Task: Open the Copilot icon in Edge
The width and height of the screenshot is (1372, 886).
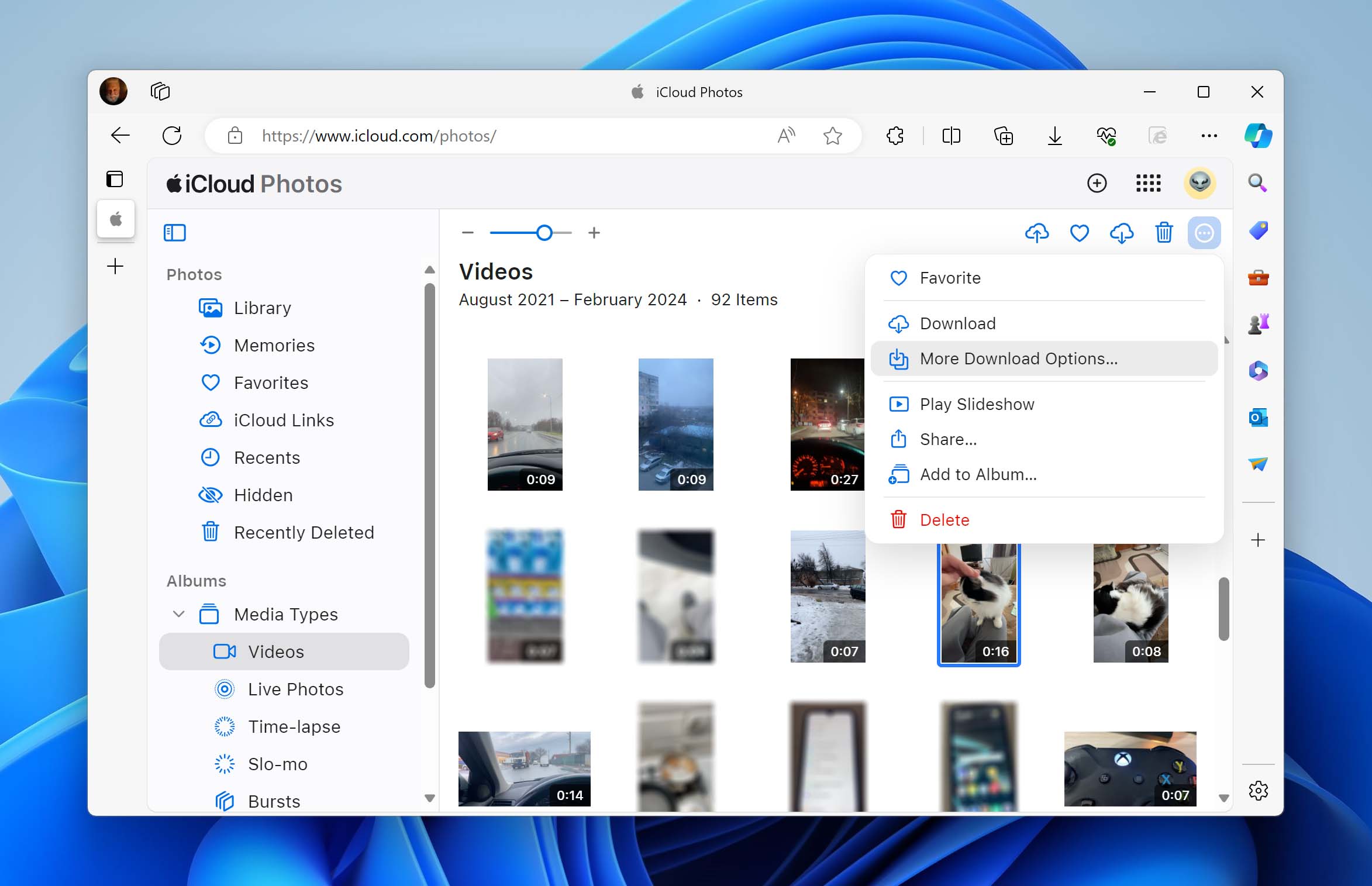Action: click(x=1258, y=136)
